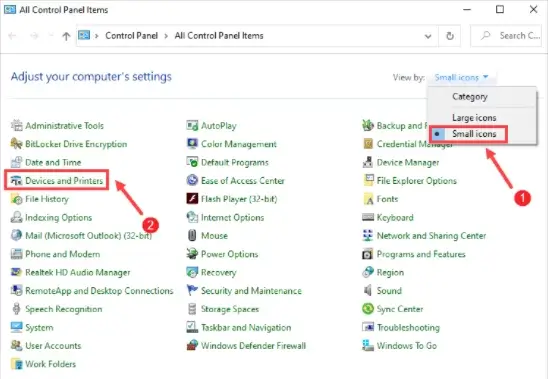Open the Power Options icon
The height and width of the screenshot is (379, 548).
pyautogui.click(x=192, y=254)
